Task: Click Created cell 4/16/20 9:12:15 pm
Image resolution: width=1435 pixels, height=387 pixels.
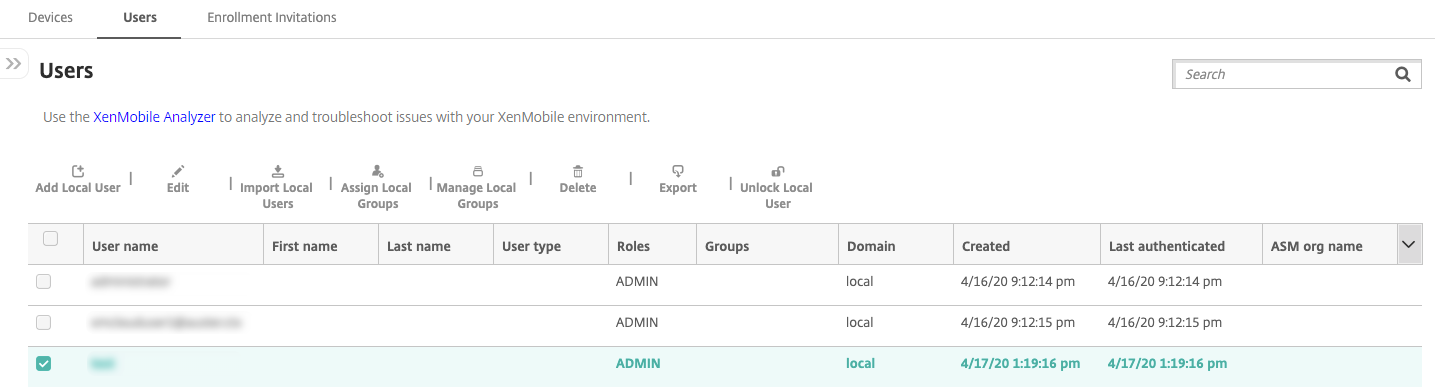Action: (1018, 323)
